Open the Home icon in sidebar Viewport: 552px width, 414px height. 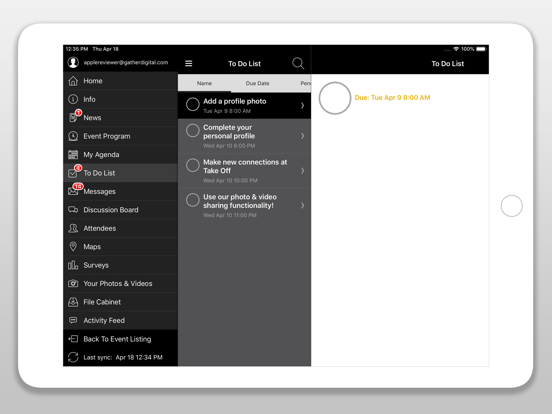point(73,81)
